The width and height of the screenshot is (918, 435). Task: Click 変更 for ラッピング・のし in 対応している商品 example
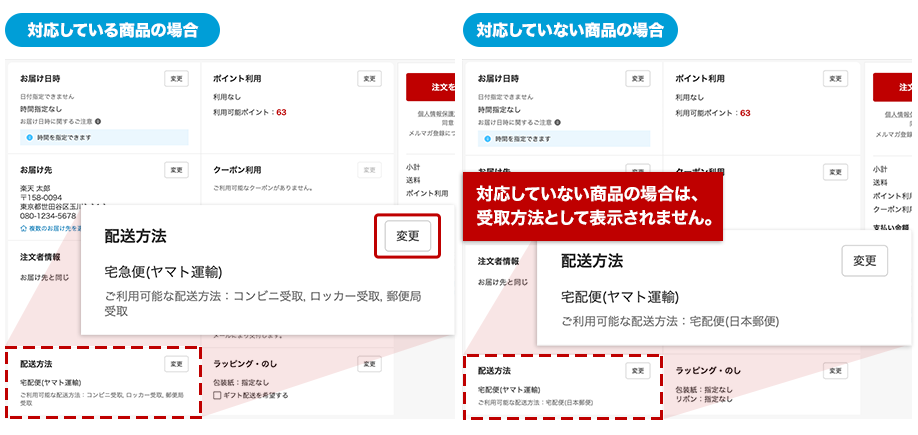pos(369,364)
